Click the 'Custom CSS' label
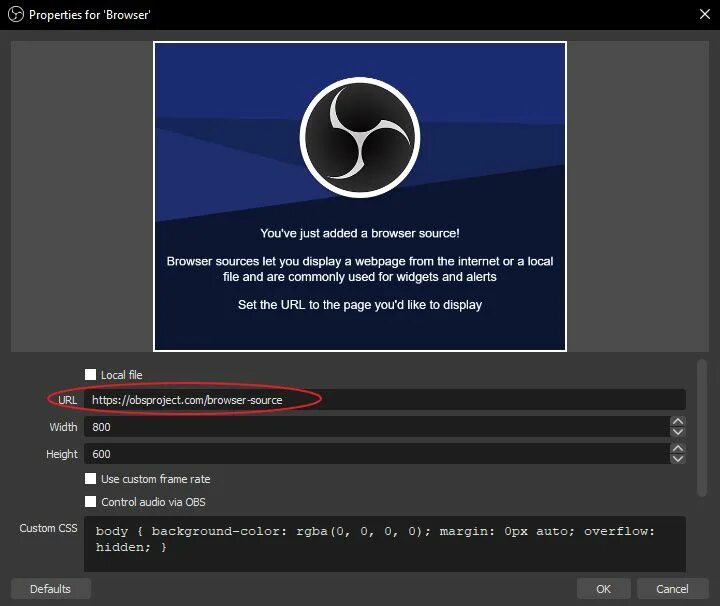720x606 pixels. (x=48, y=528)
